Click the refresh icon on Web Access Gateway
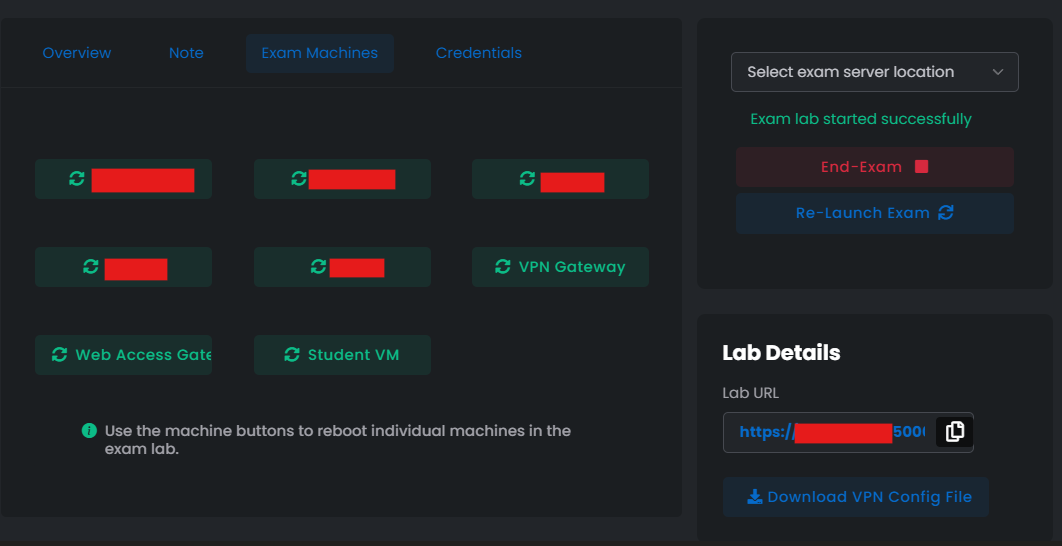 [x=59, y=355]
